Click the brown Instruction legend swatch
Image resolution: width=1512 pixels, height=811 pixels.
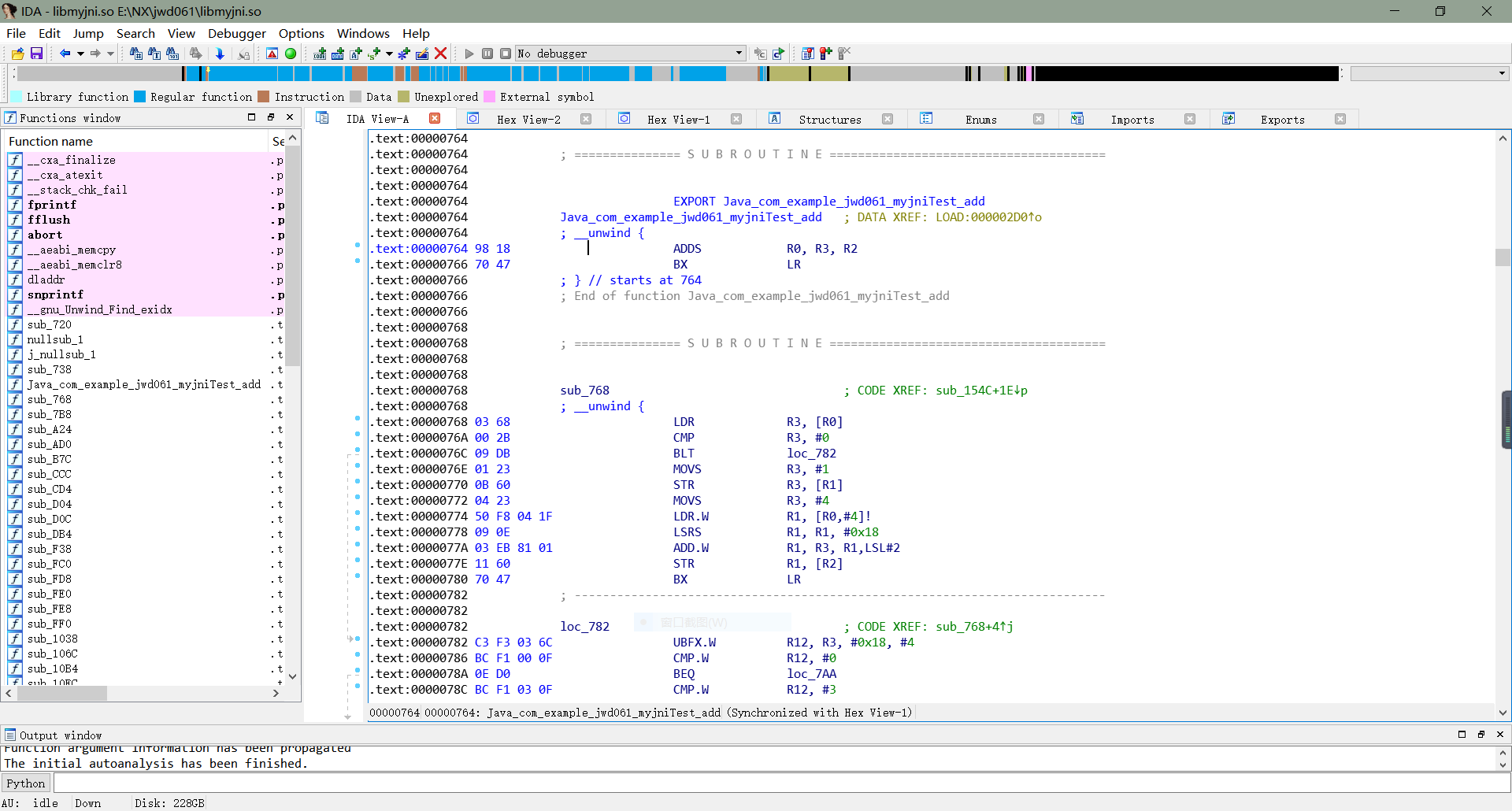click(264, 97)
